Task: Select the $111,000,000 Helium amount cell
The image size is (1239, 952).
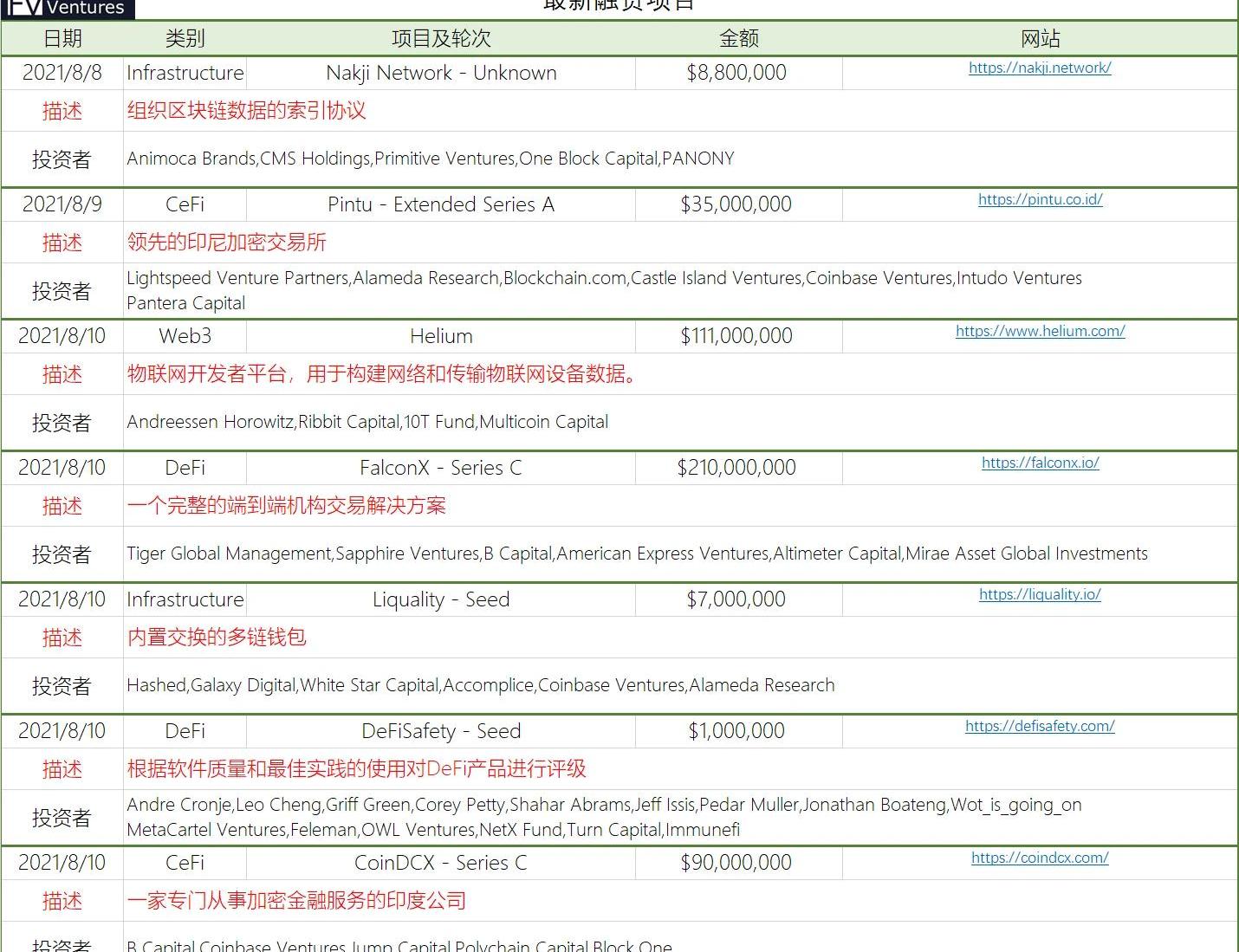Action: [x=736, y=336]
